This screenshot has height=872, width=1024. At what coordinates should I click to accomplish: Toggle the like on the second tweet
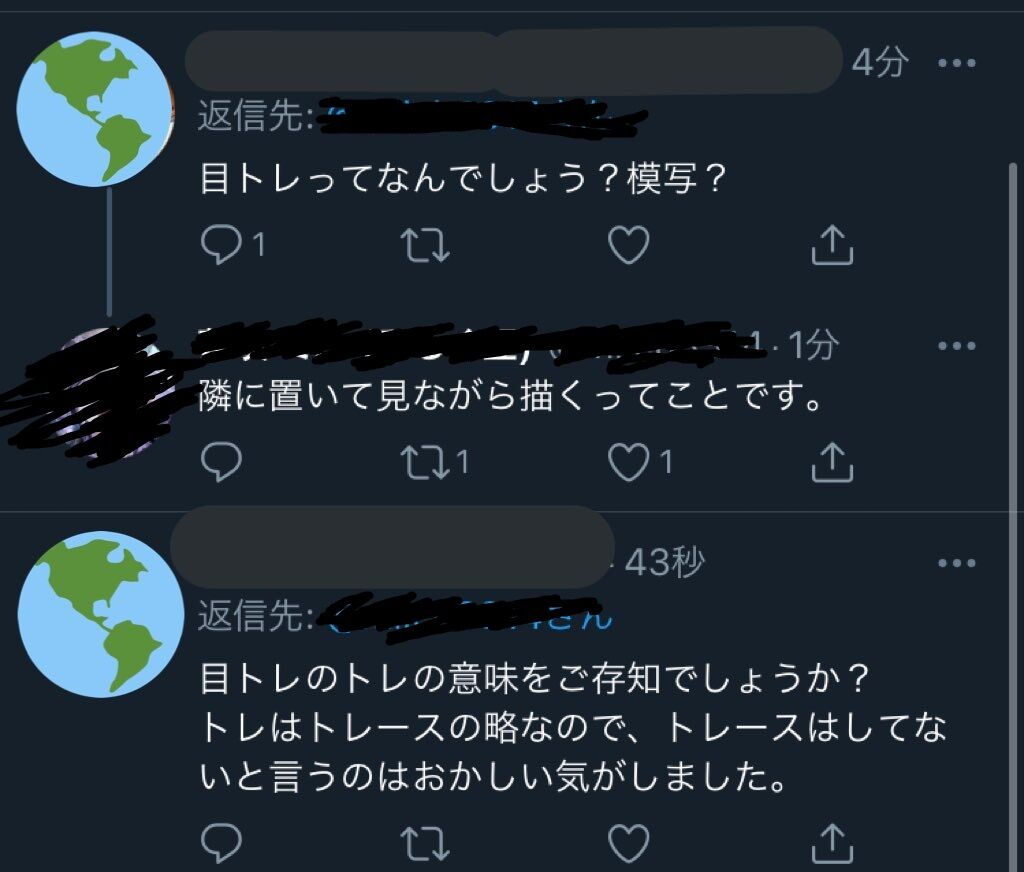629,460
